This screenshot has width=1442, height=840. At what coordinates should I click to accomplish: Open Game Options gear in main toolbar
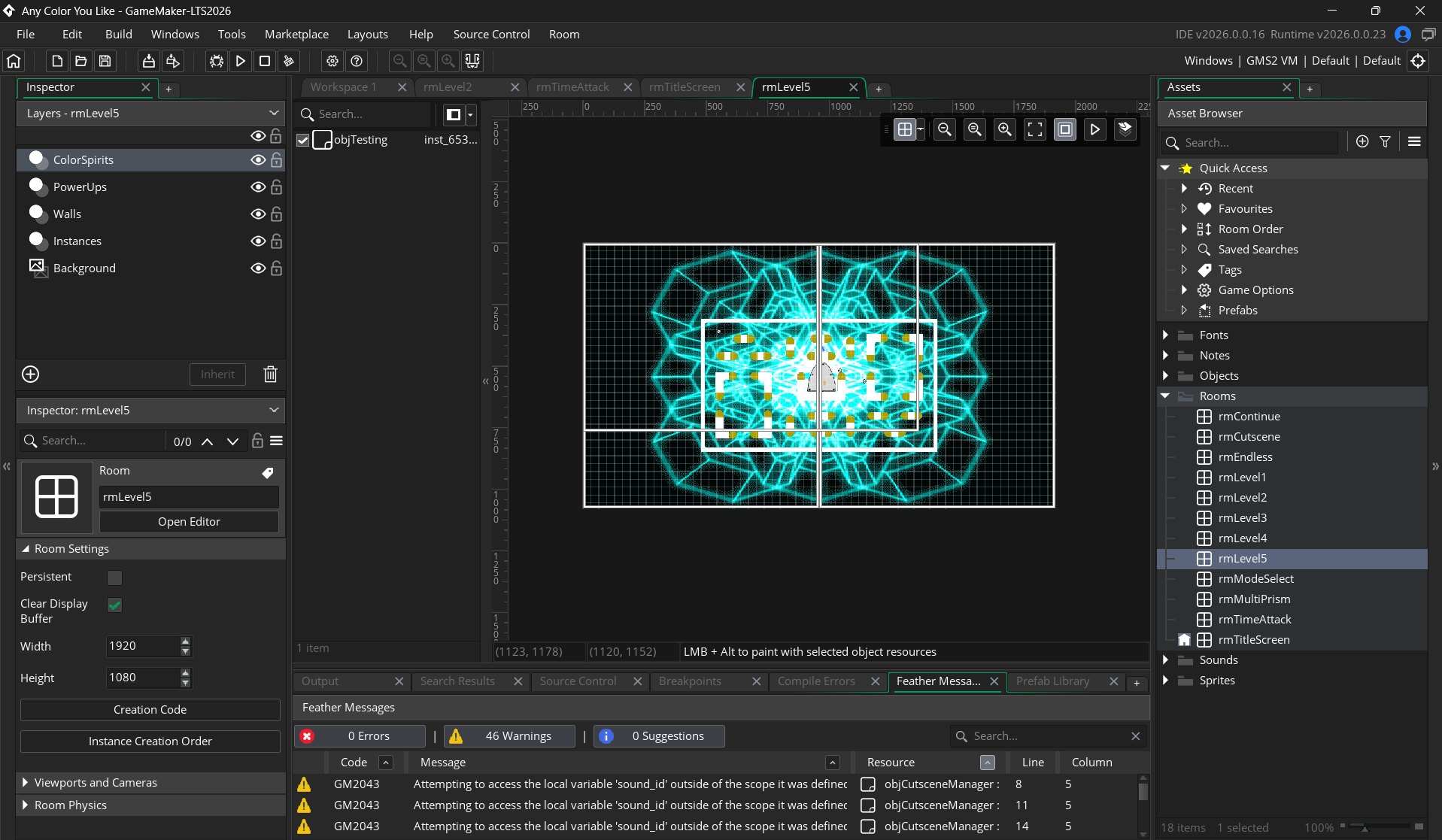tap(332, 61)
